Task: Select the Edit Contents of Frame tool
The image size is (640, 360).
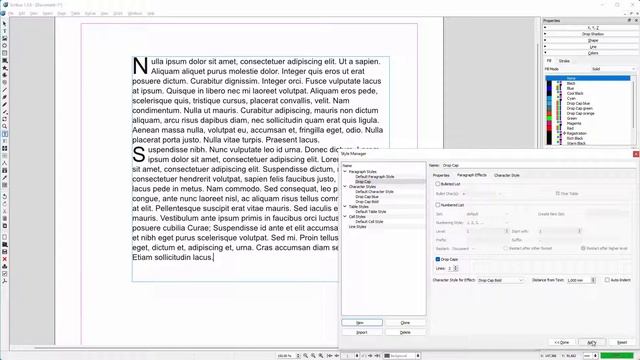Action: coord(4,134)
